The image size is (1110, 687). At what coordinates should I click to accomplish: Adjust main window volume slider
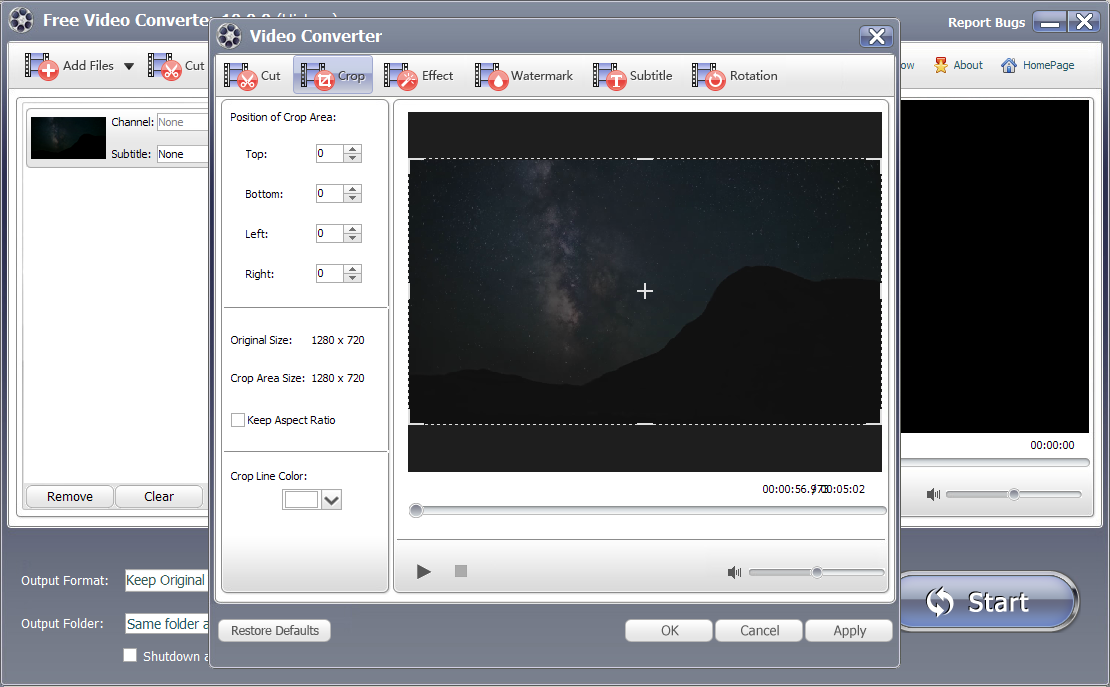tap(1014, 494)
